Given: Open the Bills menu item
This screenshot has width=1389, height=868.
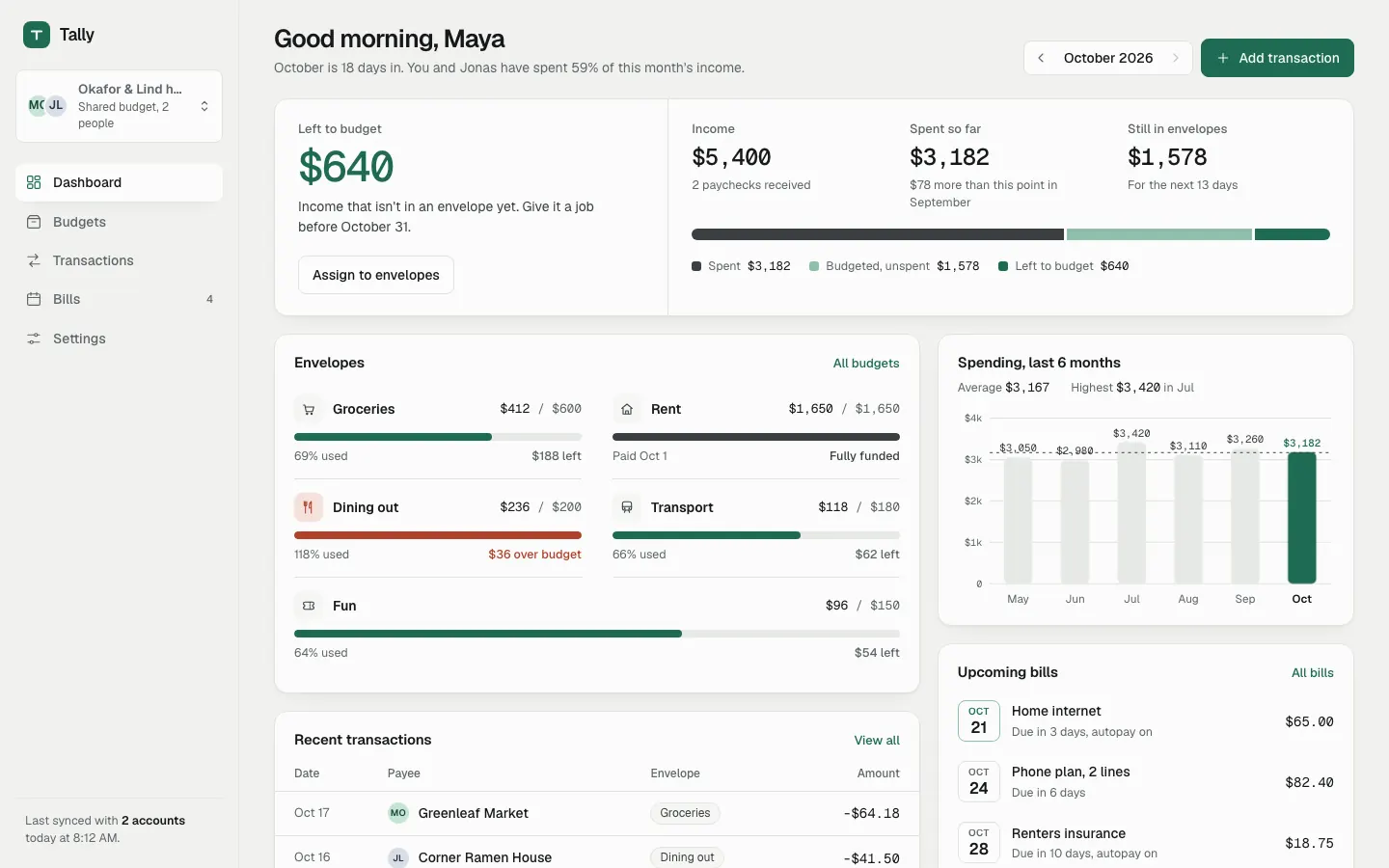Looking at the screenshot, I should pos(119,299).
